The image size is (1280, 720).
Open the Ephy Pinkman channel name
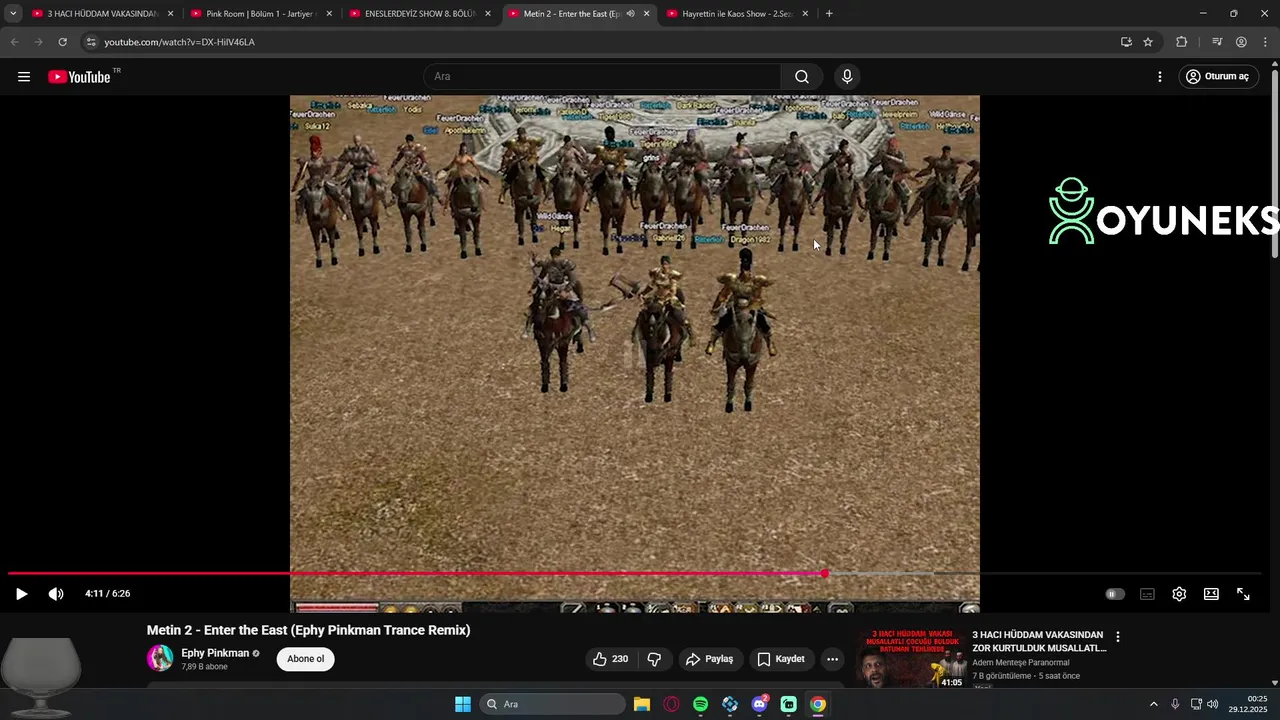[215, 653]
